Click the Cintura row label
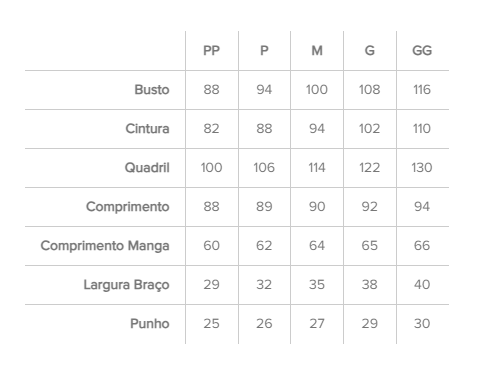 (x=147, y=129)
